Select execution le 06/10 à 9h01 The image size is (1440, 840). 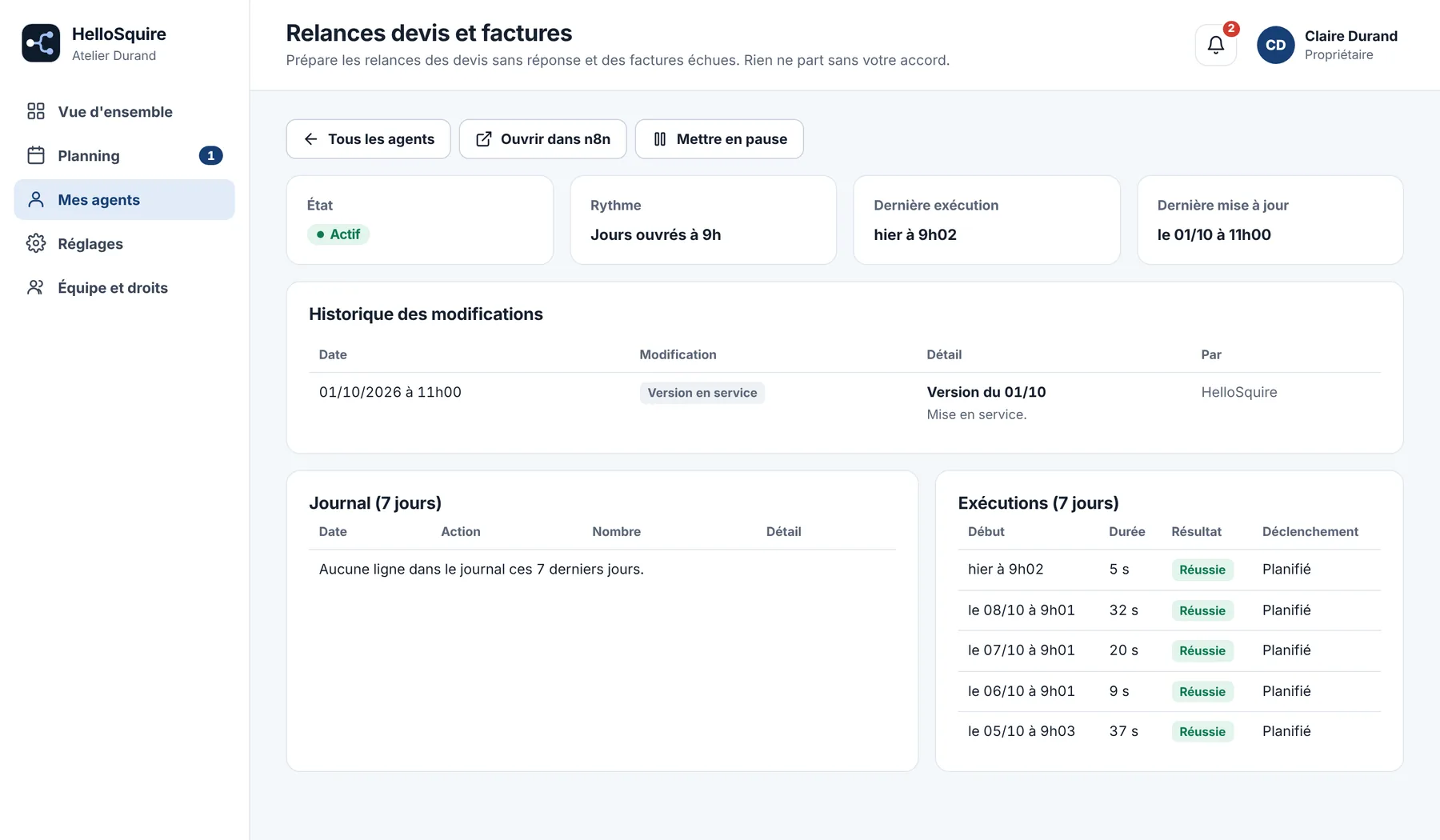1170,691
